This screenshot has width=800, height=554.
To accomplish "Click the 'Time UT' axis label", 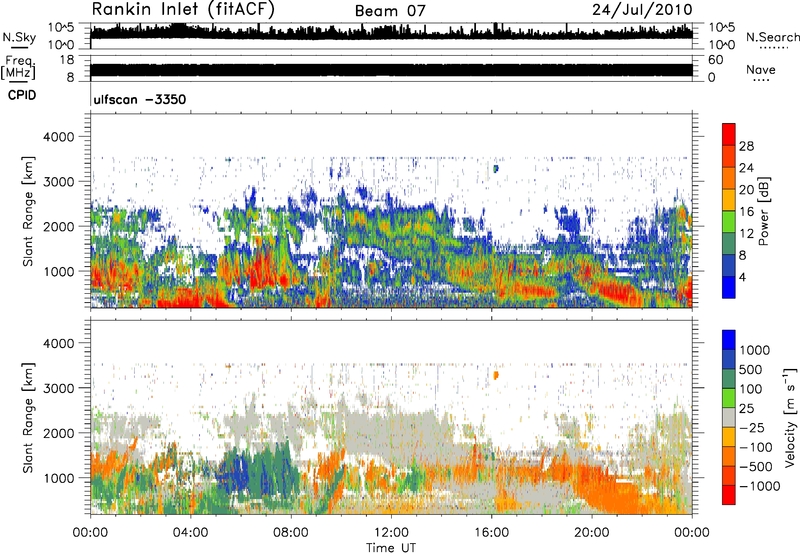I will point(391,548).
